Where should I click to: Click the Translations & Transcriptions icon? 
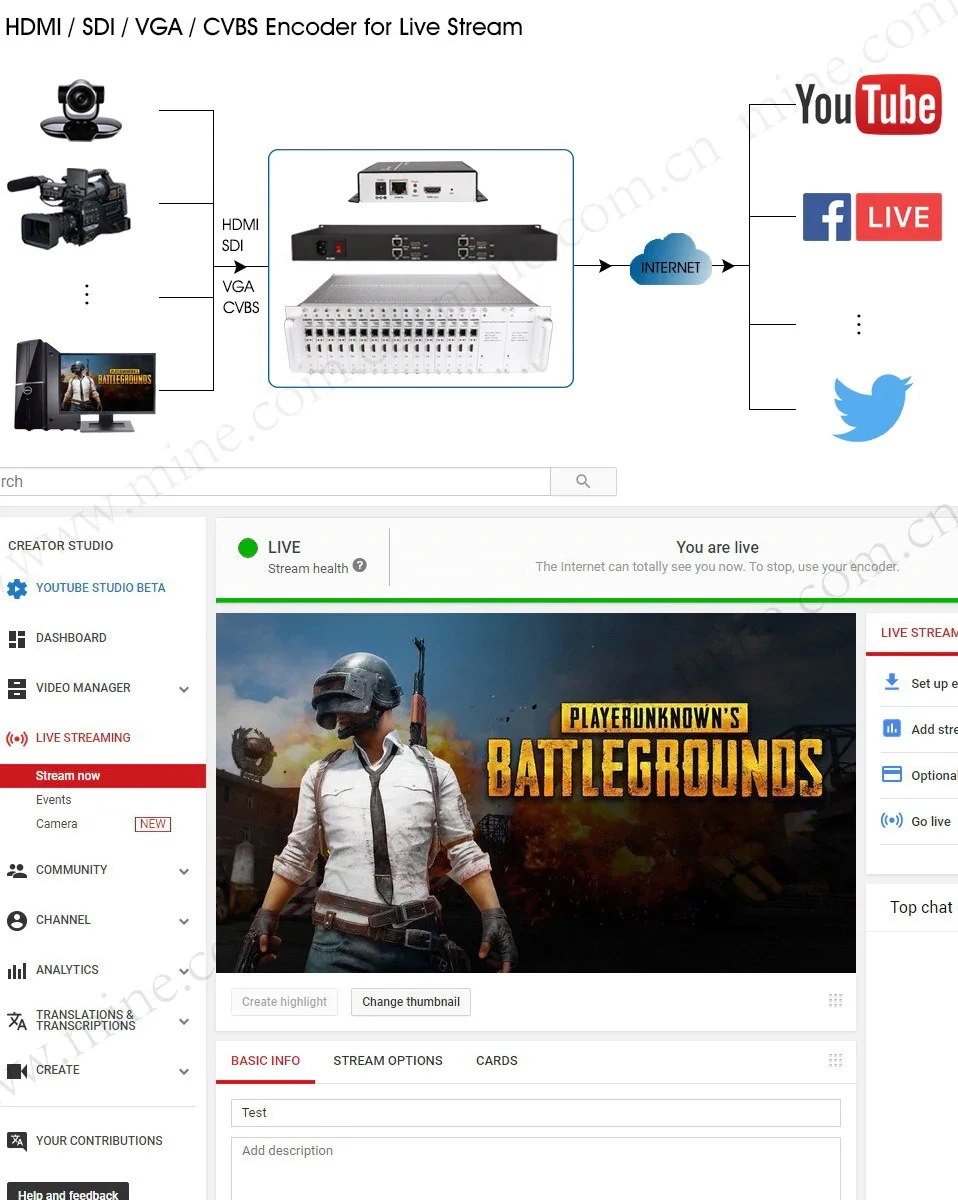[17, 1020]
